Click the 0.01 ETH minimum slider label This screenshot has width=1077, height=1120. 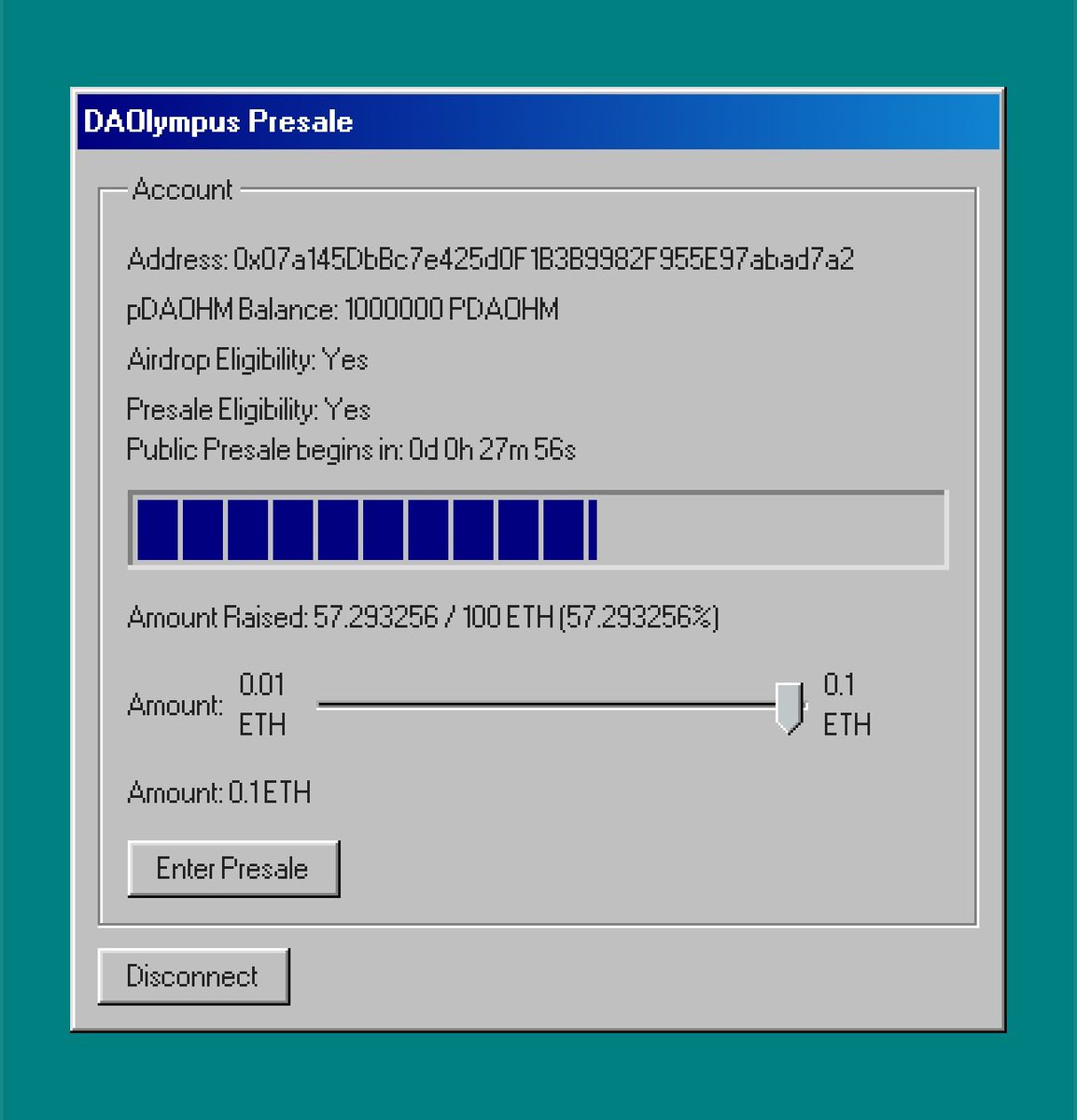tap(262, 705)
